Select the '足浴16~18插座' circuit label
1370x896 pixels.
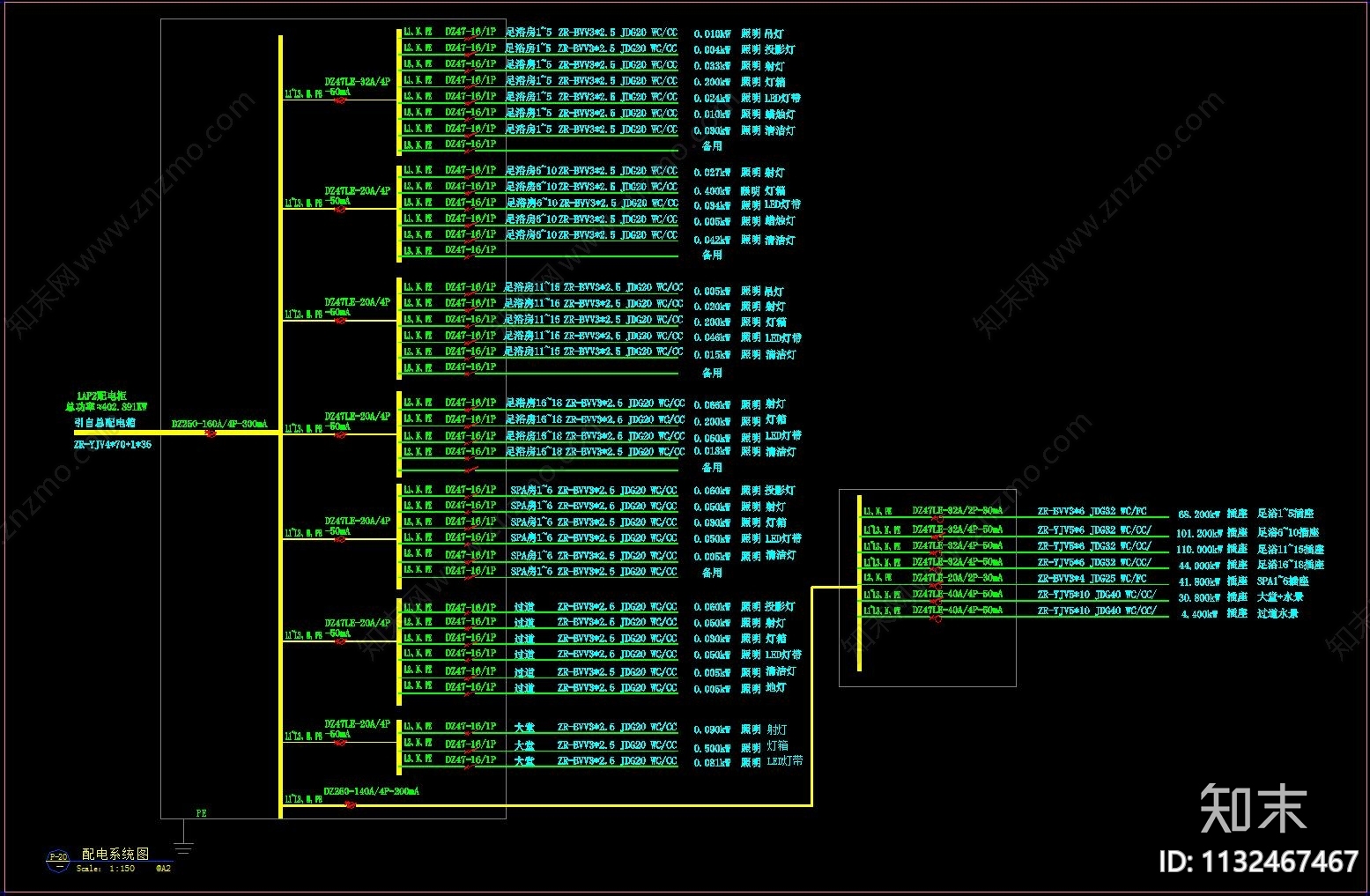click(1291, 566)
